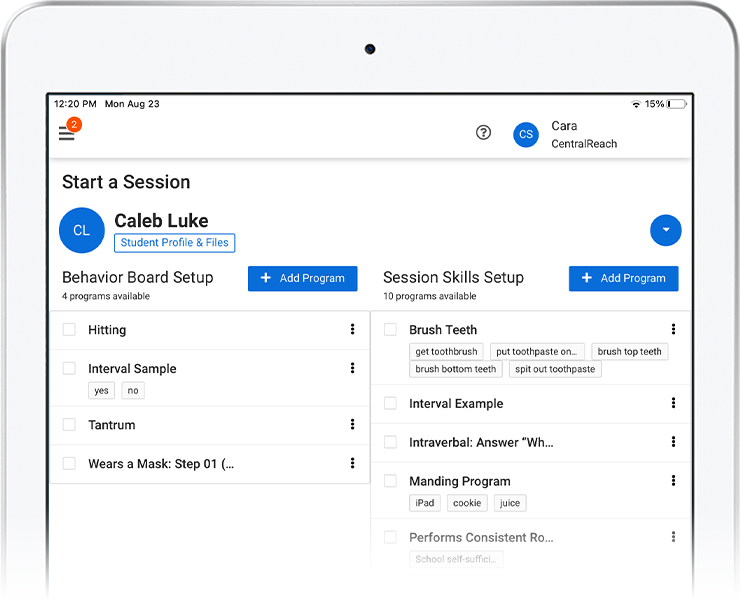Click the 12:20 PM clock in status bar
Image resolution: width=740 pixels, height=600 pixels.
coord(75,104)
